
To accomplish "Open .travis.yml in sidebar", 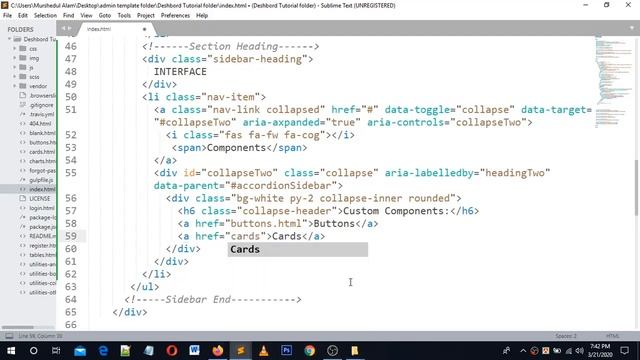I will (42, 114).
